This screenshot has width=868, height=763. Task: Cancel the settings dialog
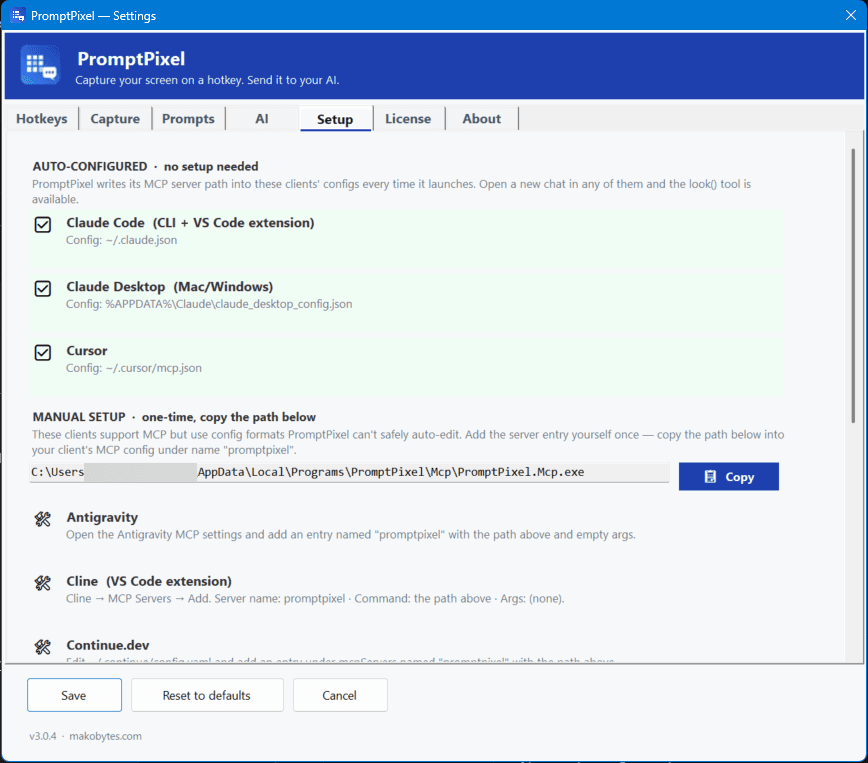[340, 695]
